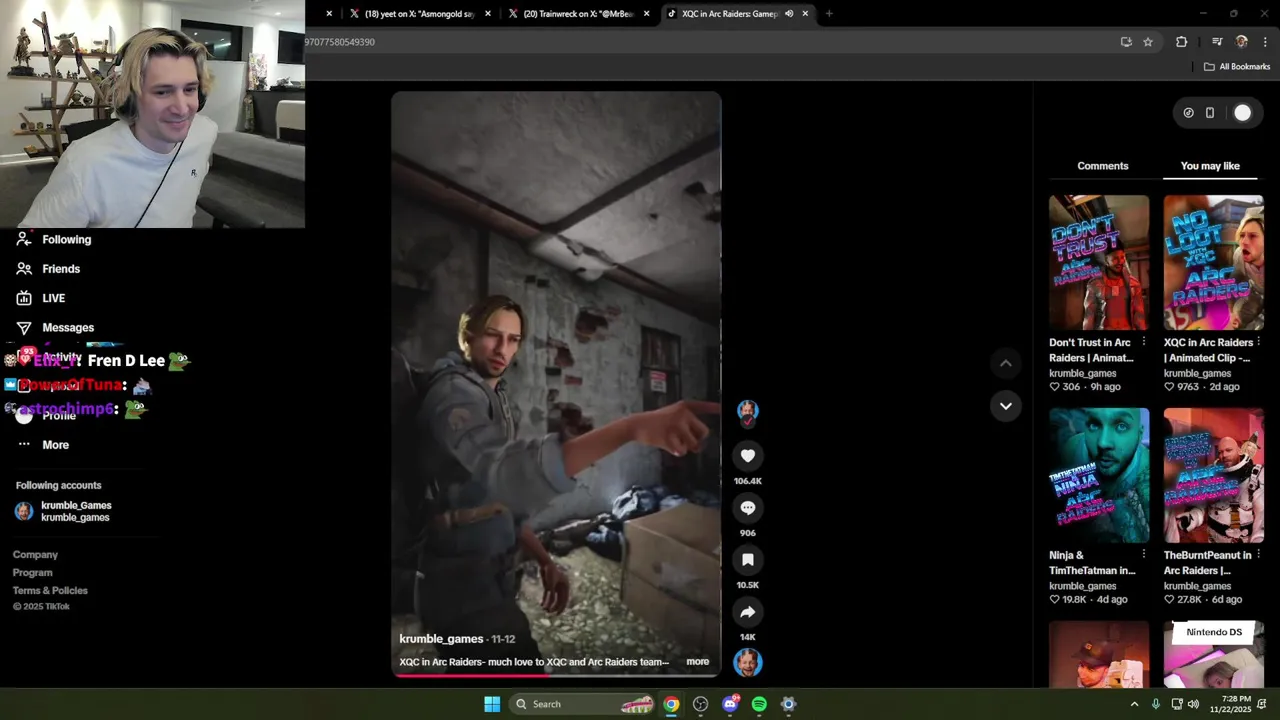Open Chrome profile avatar
Viewport: 1280px width, 720px height.
point(1242,42)
